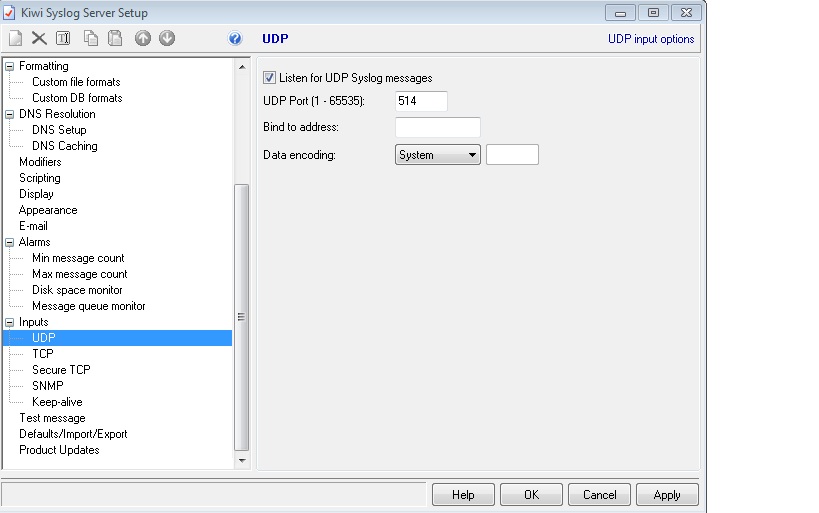This screenshot has width=819, height=513.
Task: Select the Secure TCP input item
Action: [61, 370]
